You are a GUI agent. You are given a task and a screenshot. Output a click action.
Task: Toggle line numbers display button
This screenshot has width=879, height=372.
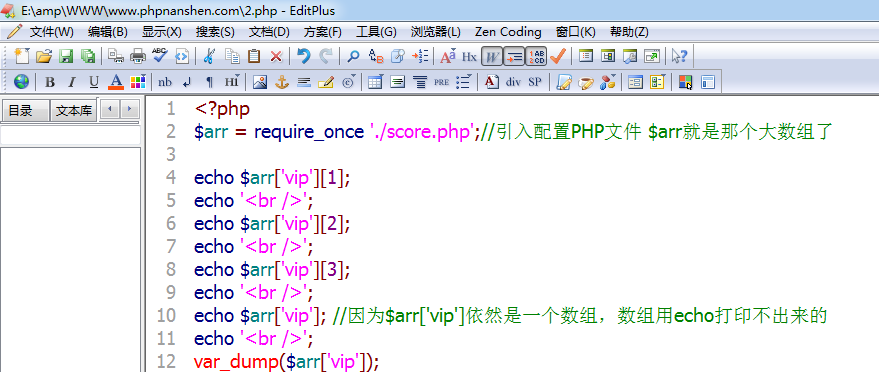(536, 56)
